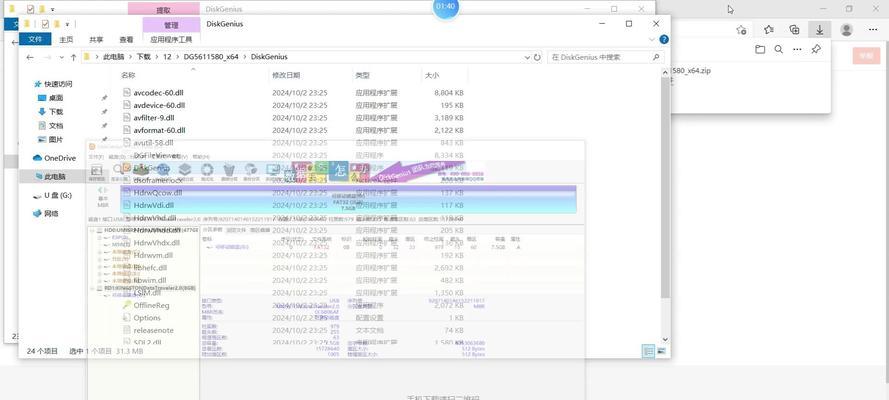Open 快速访问 in the navigation pane
Screen dimensions: 889x400
[58, 84]
